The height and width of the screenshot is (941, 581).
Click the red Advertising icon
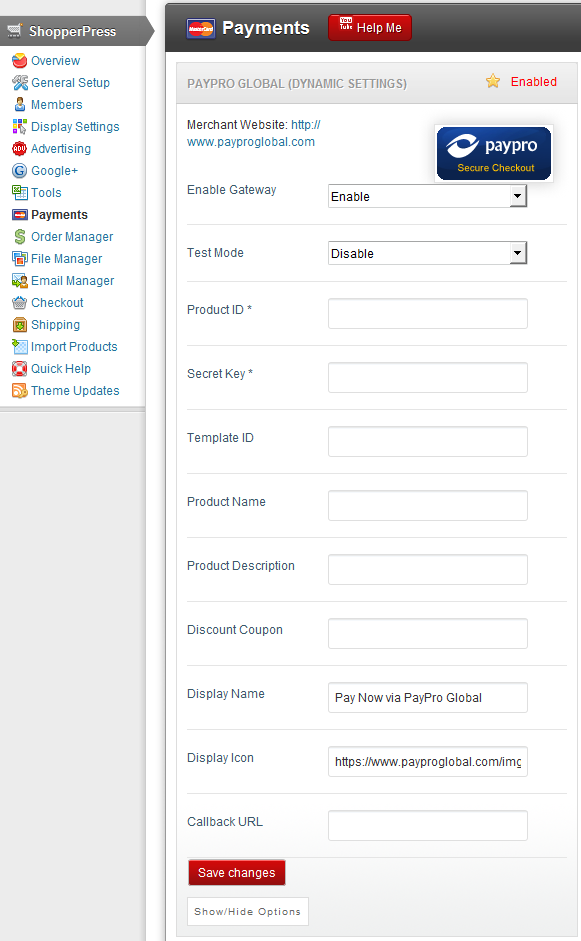[x=20, y=149]
